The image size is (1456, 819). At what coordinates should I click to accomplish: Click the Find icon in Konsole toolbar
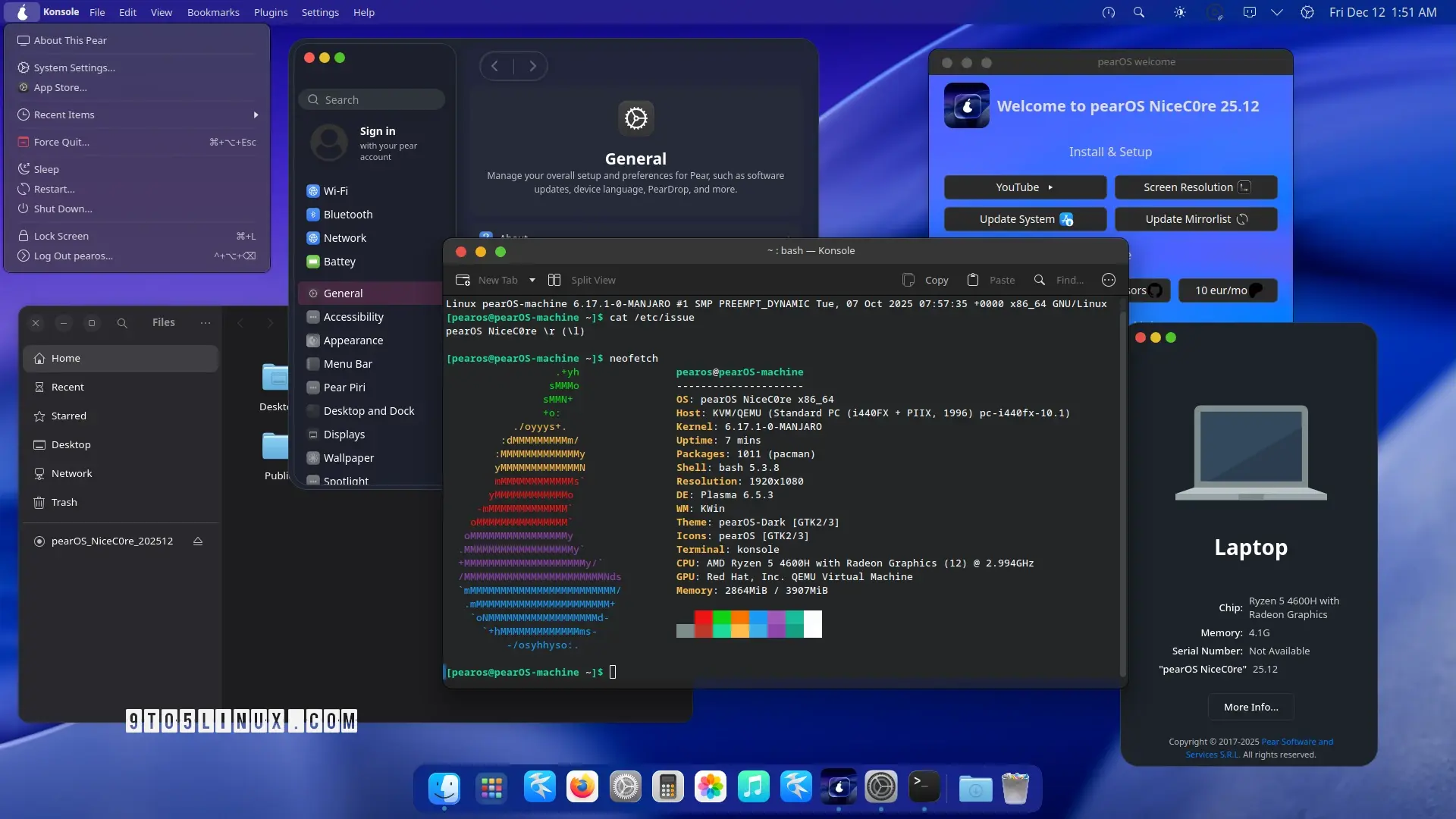1039,280
